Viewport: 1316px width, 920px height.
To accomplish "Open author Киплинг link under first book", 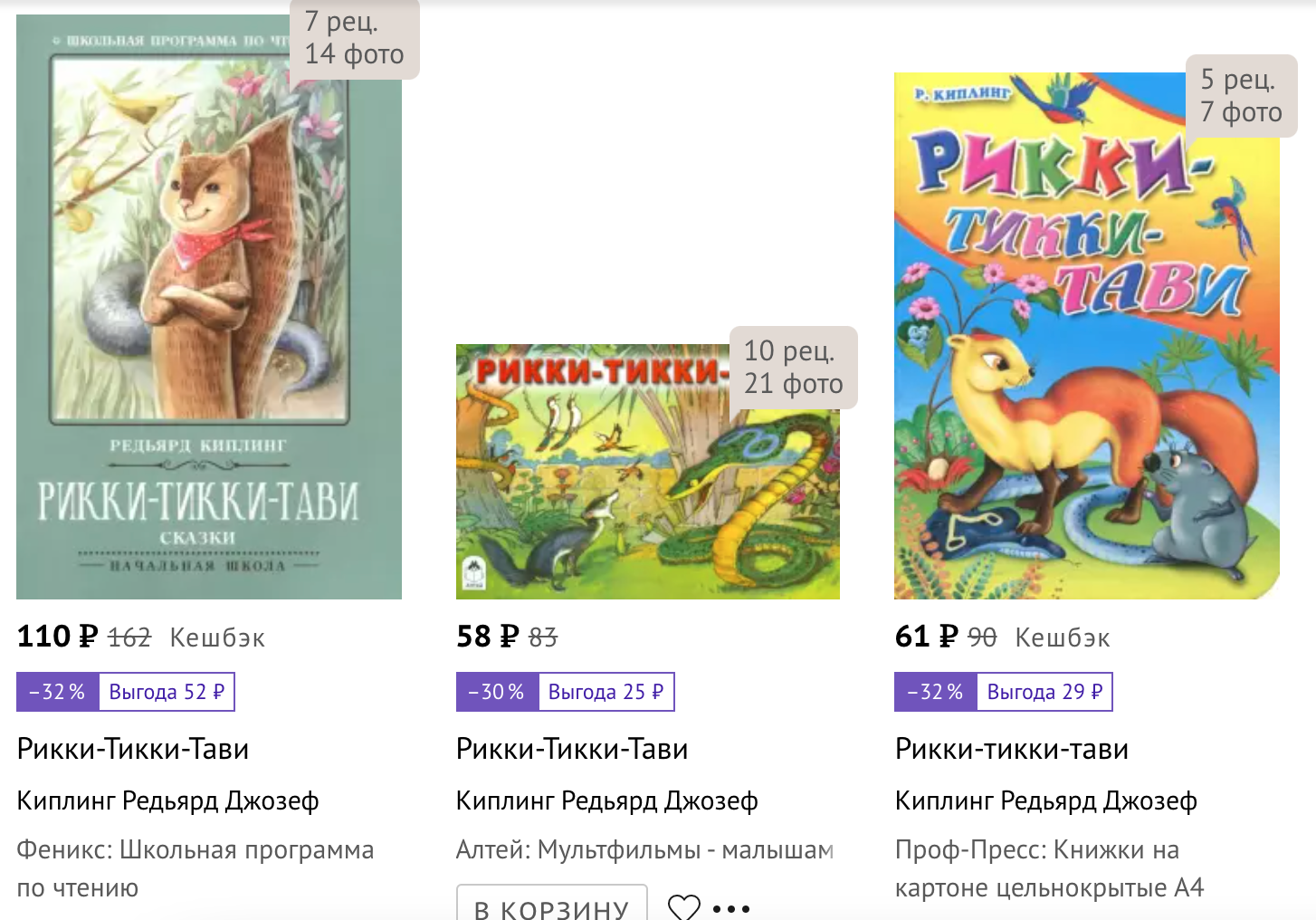I will point(167,800).
